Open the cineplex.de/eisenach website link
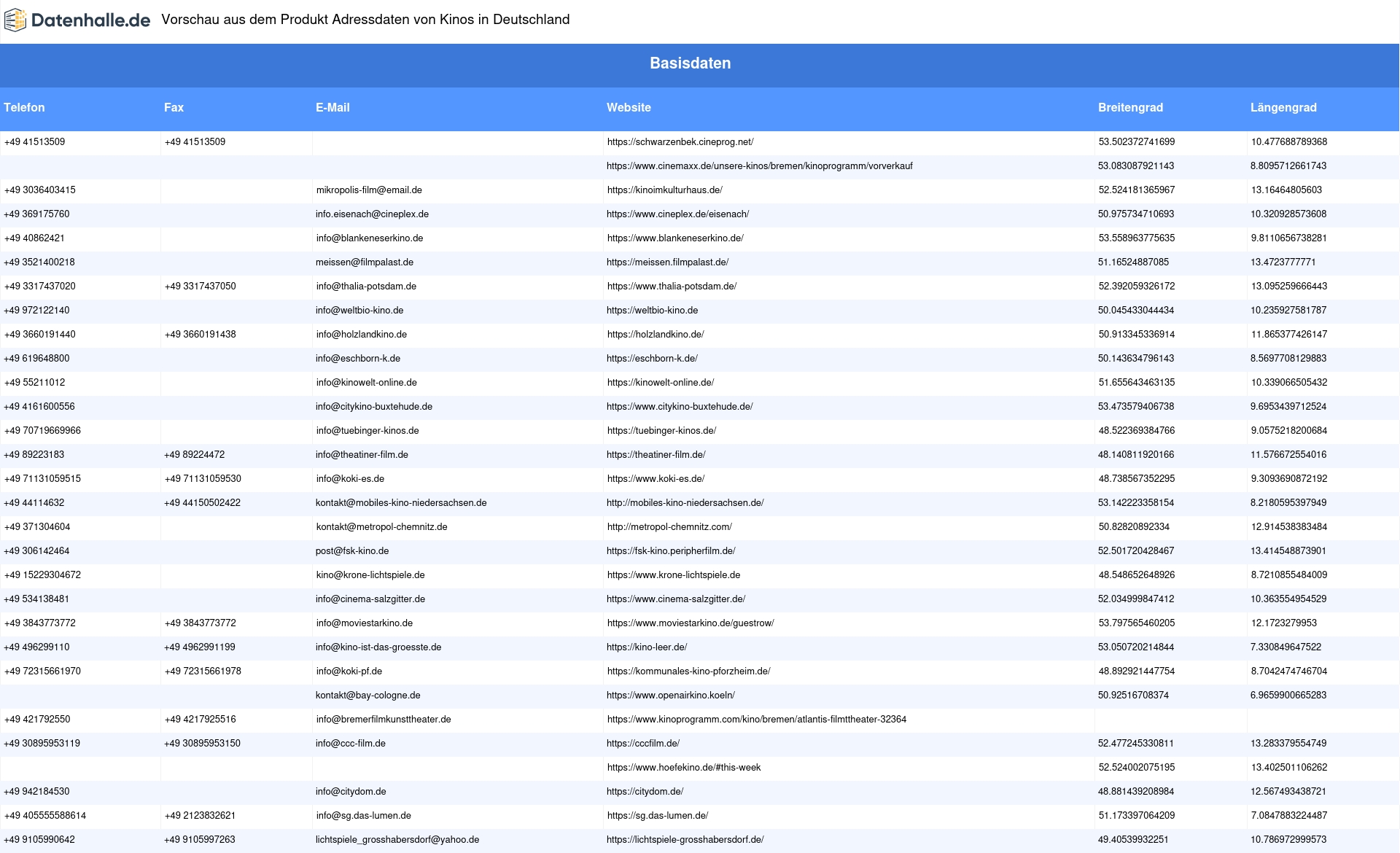 [678, 214]
